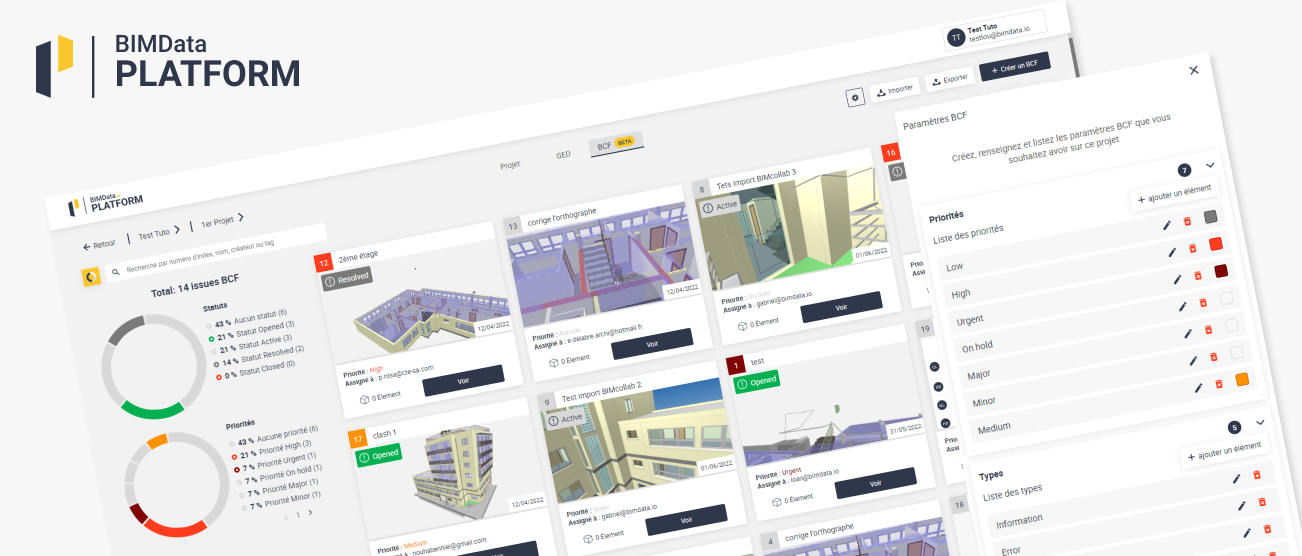Image resolution: width=1302 pixels, height=556 pixels.
Task: Delete the Major priority trash icon
Action: point(1209,329)
